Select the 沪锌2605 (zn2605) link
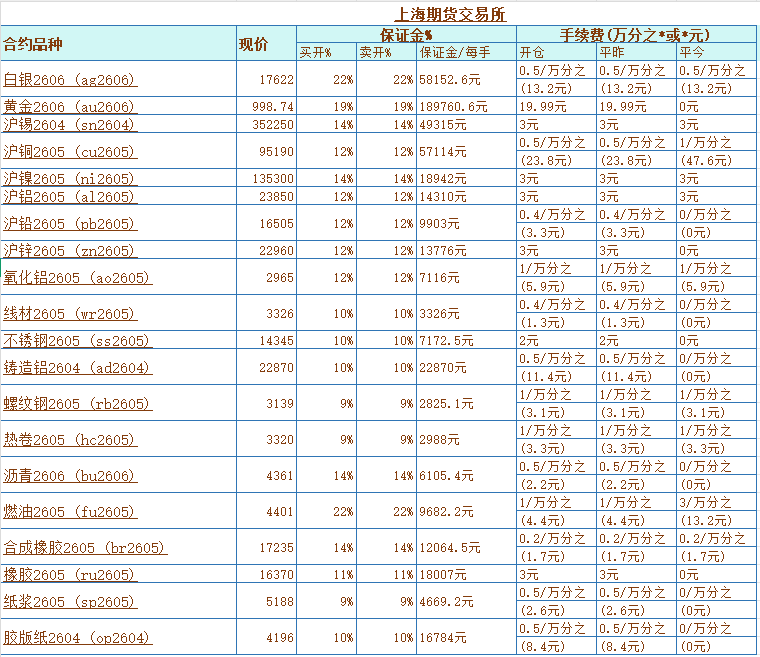The height and width of the screenshot is (657, 760). [69, 250]
